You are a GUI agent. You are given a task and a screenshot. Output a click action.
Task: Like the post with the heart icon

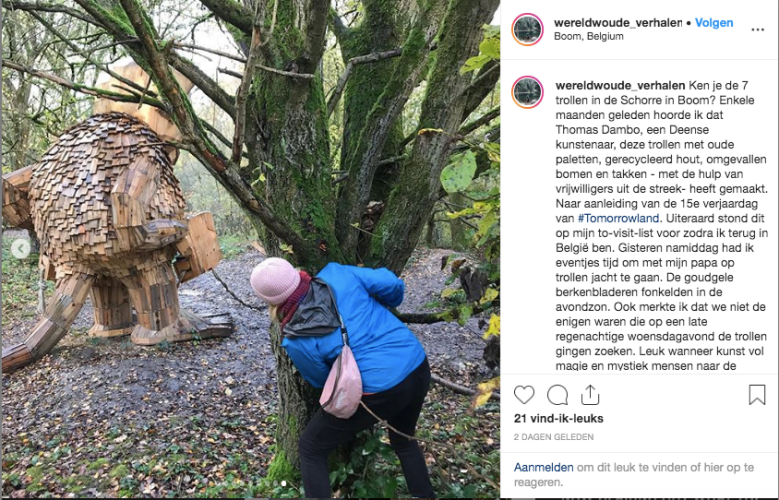click(524, 395)
